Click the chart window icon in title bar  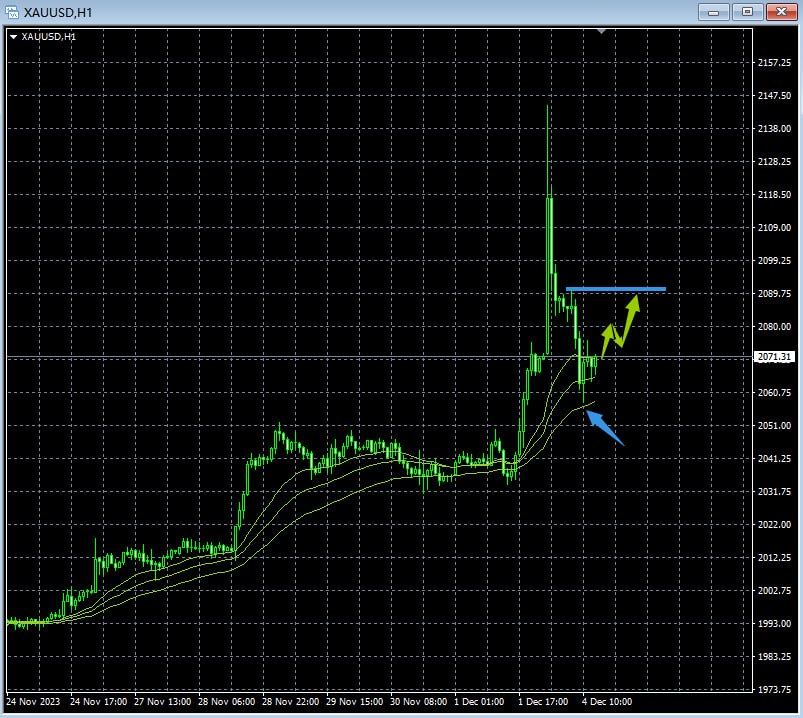[x=12, y=12]
